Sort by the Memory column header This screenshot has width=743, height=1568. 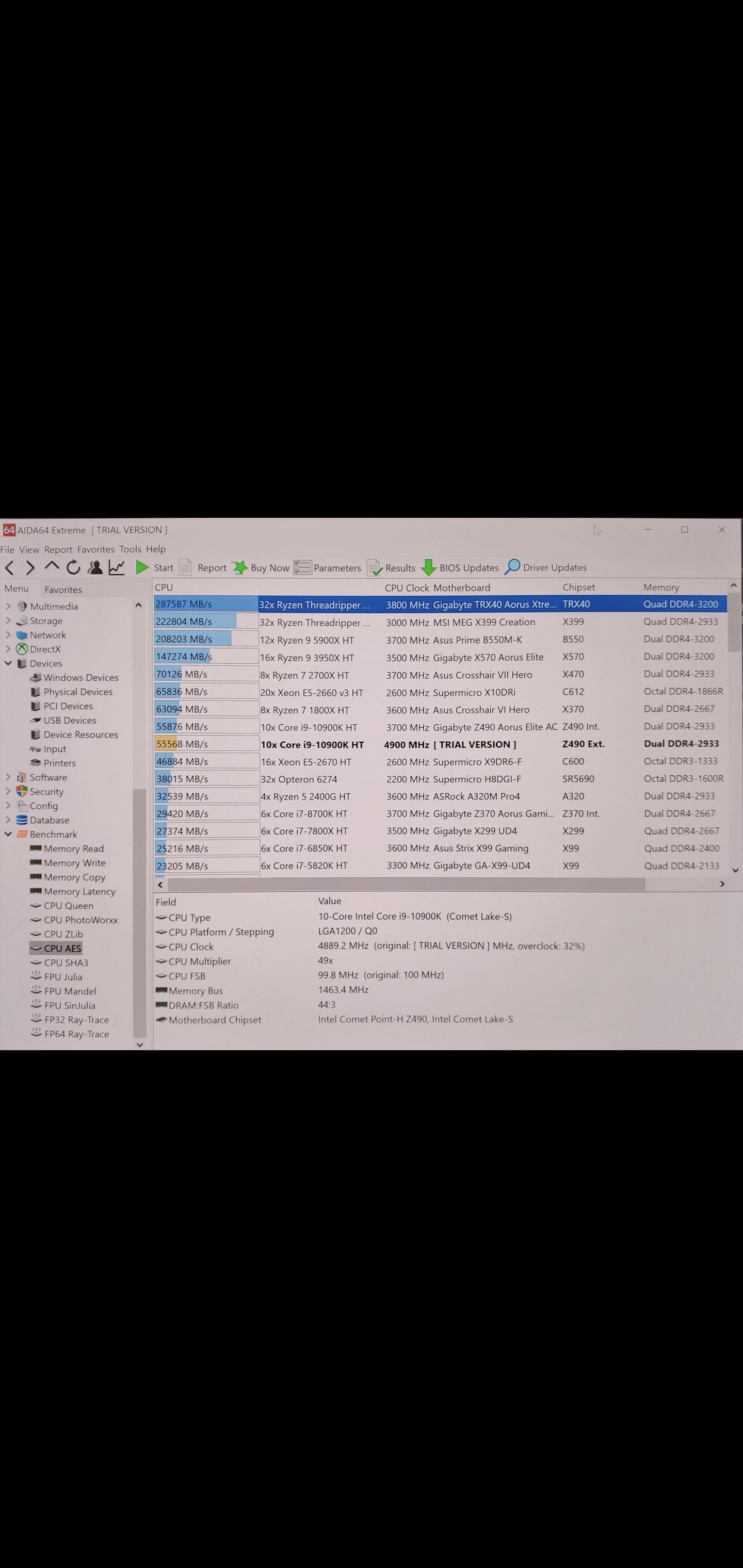click(661, 587)
